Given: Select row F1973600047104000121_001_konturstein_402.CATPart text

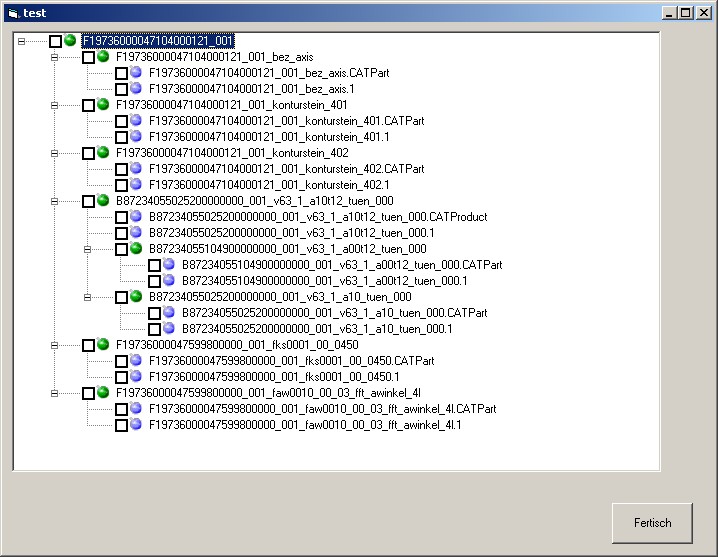Looking at the screenshot, I should coord(287,169).
